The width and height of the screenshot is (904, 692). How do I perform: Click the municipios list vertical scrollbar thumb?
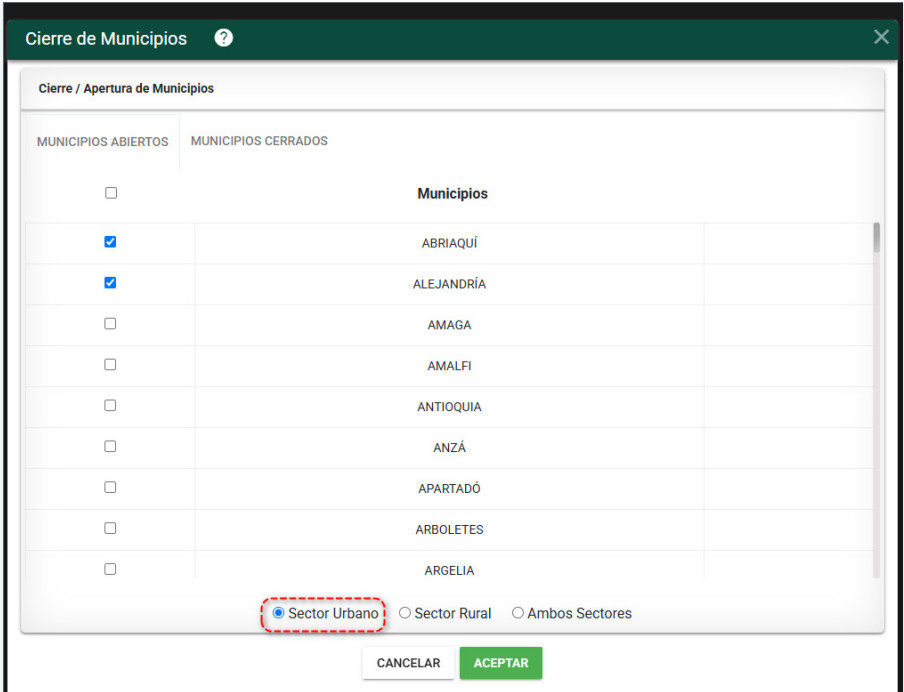click(x=876, y=238)
